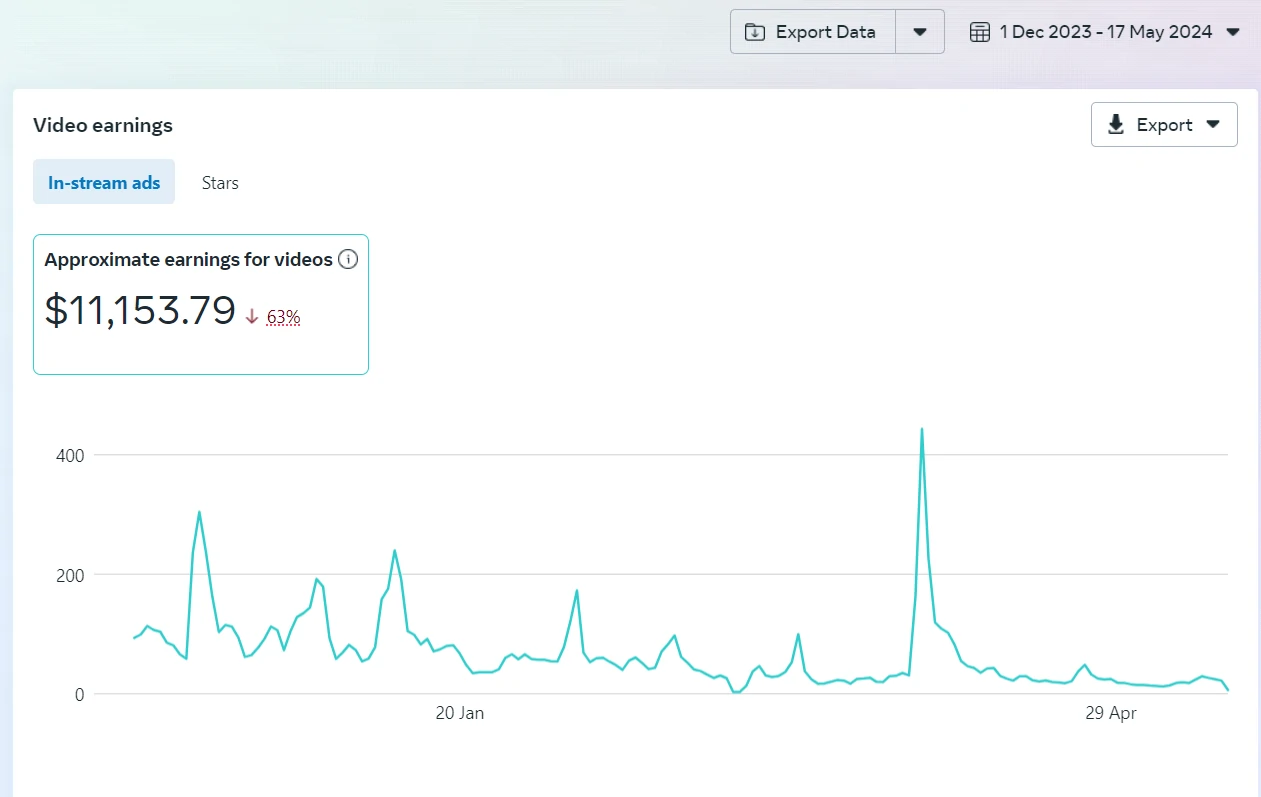Click the red down arrow trend icon
The height and width of the screenshot is (797, 1261).
253,317
